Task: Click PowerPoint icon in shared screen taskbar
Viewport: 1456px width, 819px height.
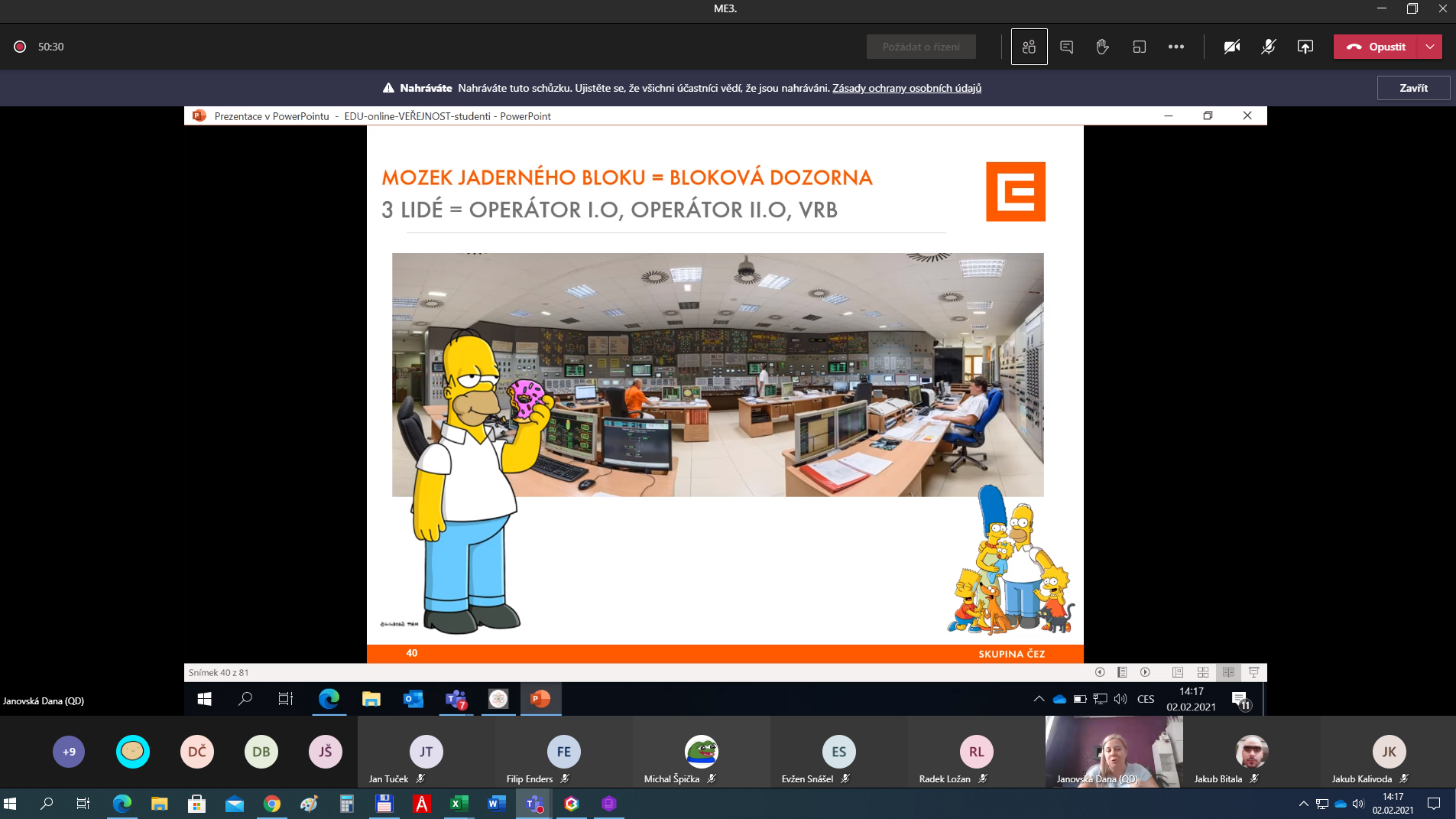Action: pyautogui.click(x=540, y=699)
